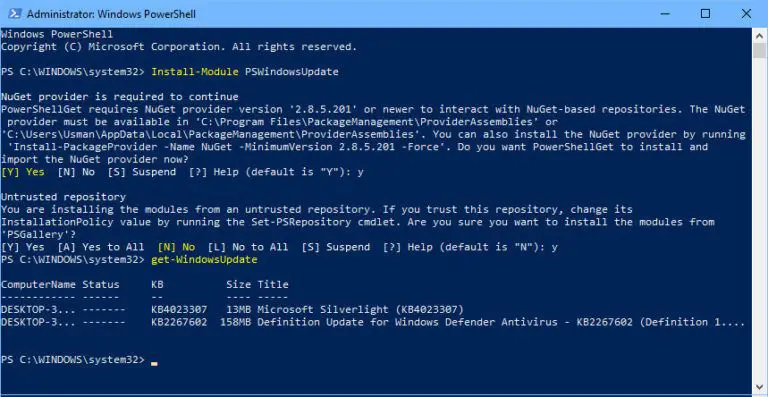The height and width of the screenshot is (397, 768).
Task: Click the PowerShell icon in title bar
Action: click(14, 14)
